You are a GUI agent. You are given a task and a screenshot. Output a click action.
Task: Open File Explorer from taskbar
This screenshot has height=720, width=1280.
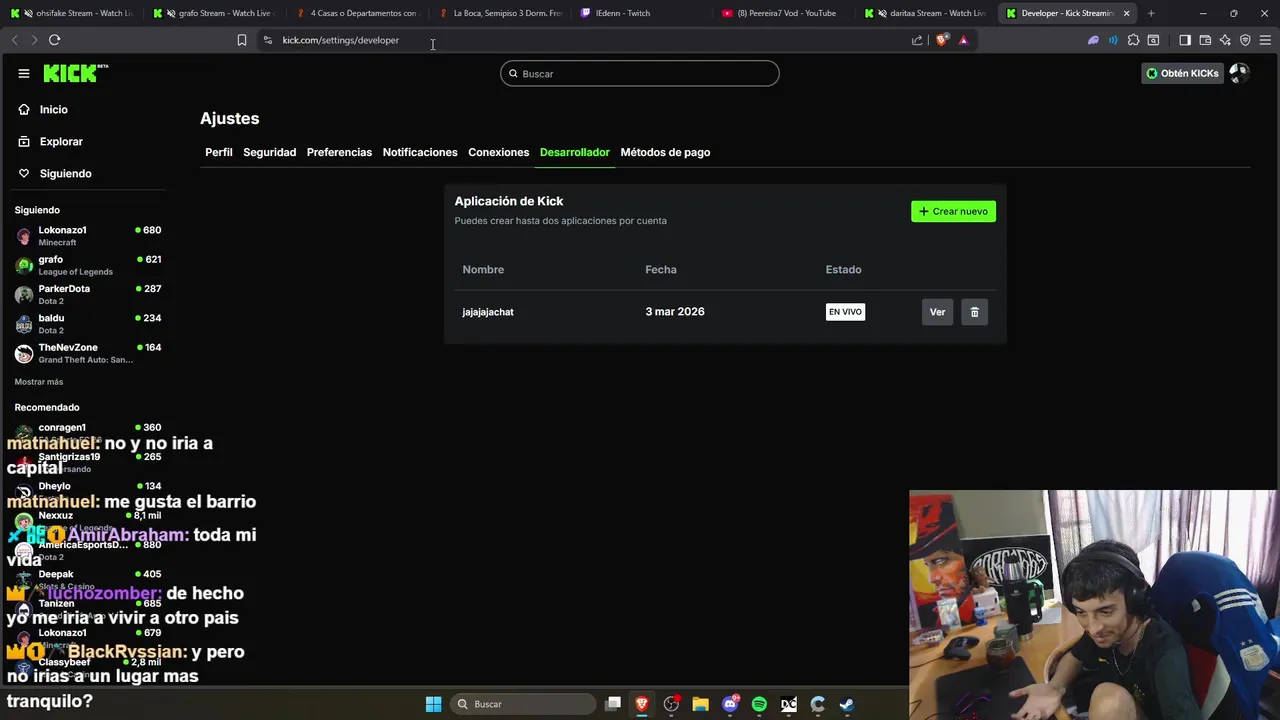[x=700, y=704]
